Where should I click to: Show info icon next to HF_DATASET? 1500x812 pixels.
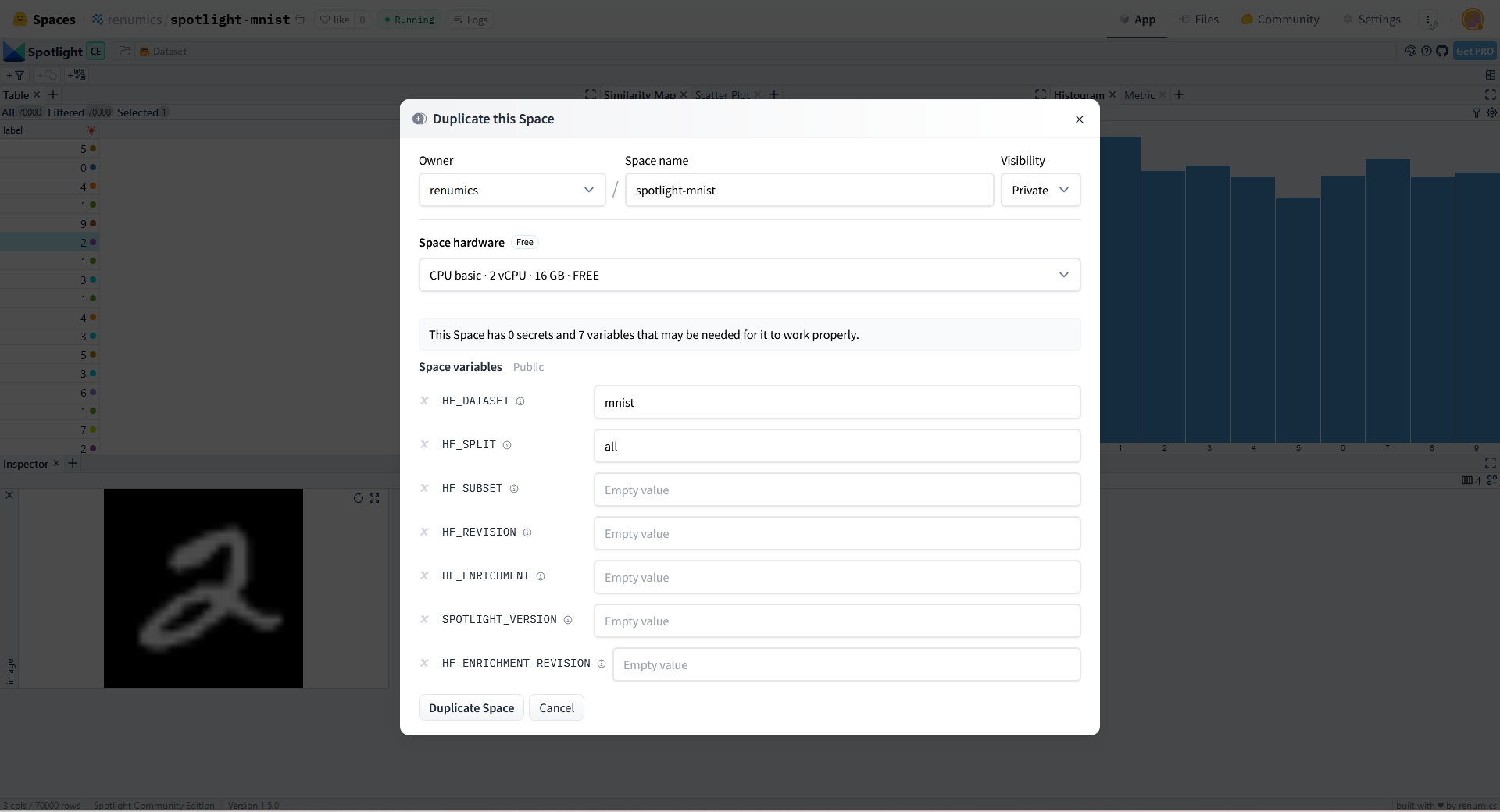tap(520, 401)
